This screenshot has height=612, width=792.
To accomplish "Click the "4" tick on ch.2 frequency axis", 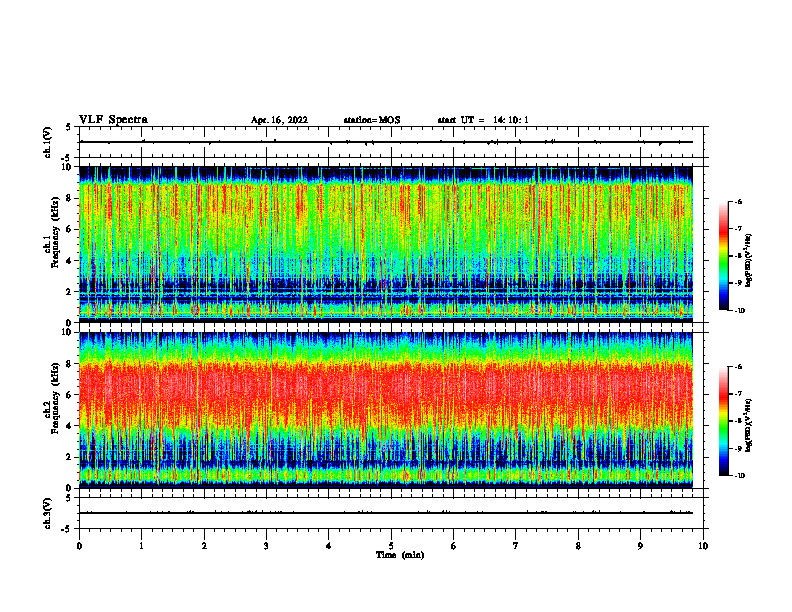I will point(70,426).
